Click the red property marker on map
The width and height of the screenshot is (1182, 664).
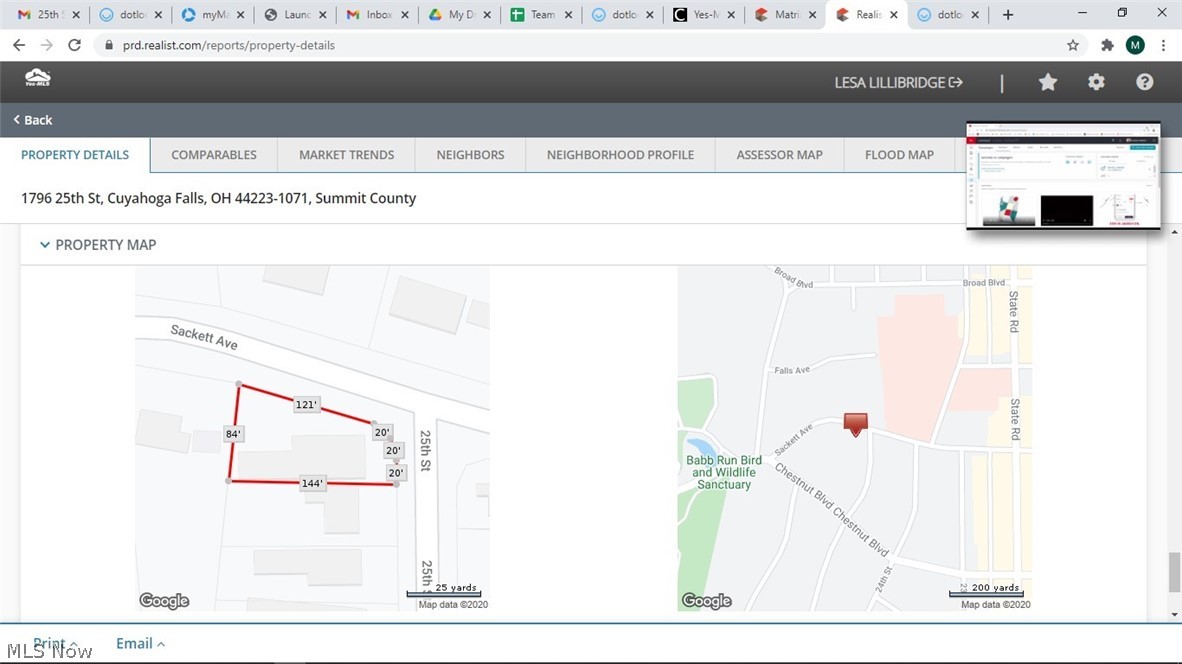coord(855,424)
